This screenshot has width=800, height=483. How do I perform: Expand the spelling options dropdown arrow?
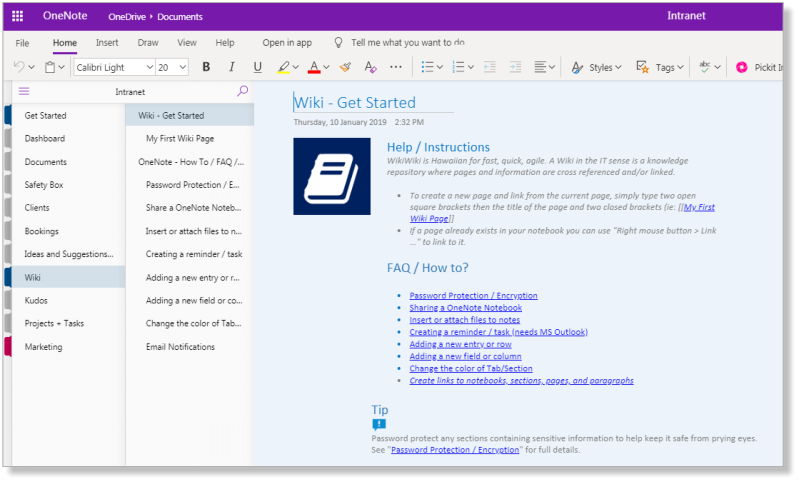coord(717,67)
